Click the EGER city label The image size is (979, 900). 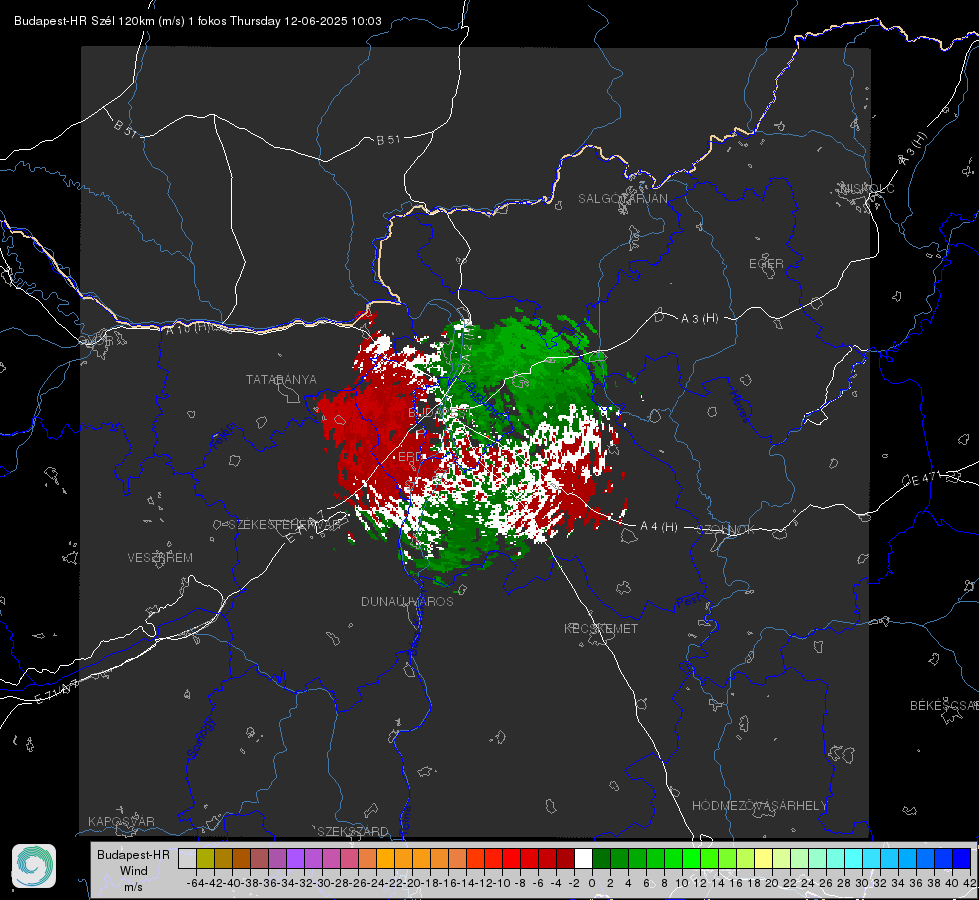point(766,264)
